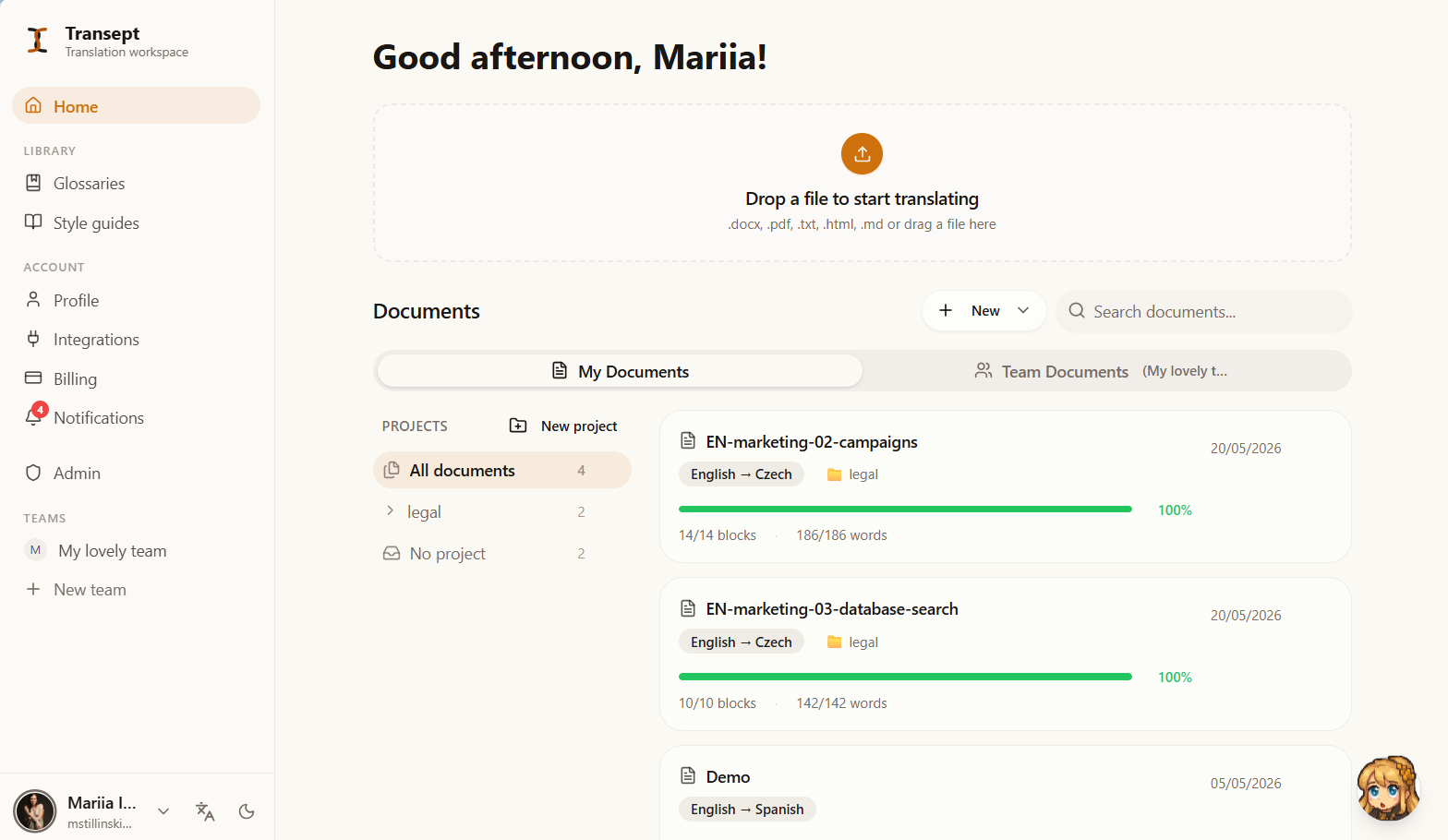
Task: Open EN-marketing-03-database-search document
Action: tap(832, 609)
